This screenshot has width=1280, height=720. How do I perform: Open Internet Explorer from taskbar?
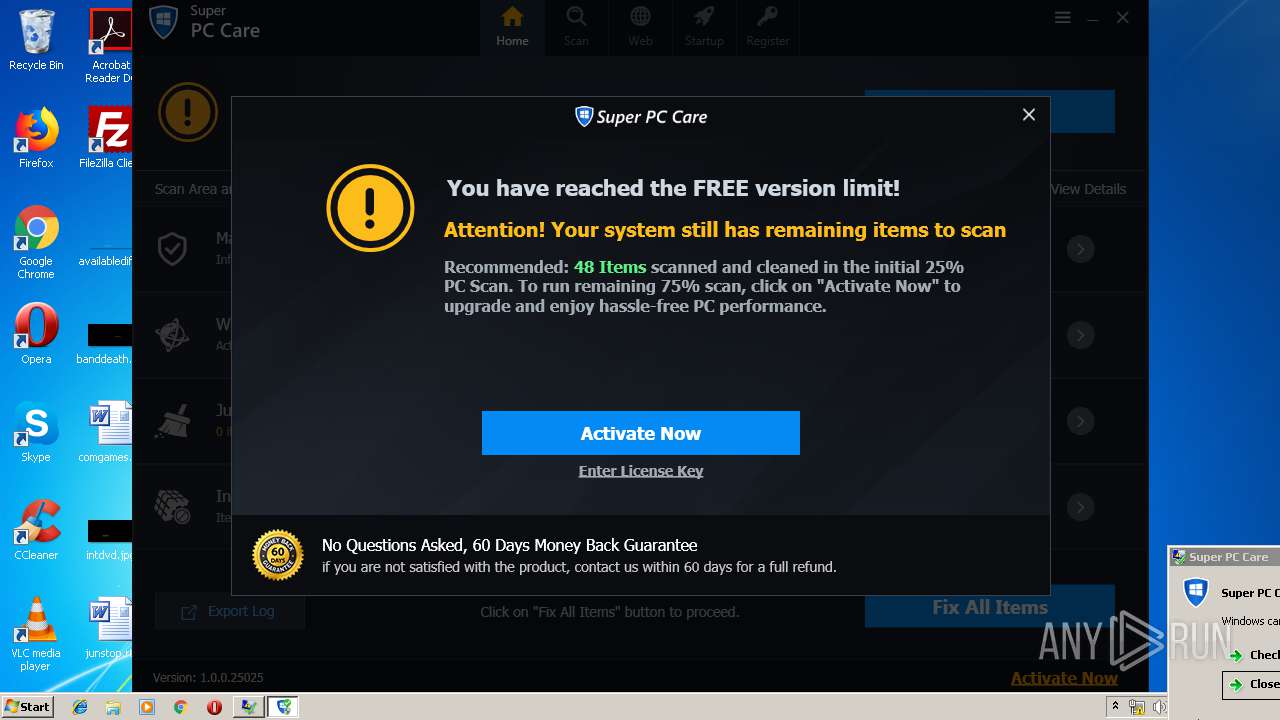[80, 707]
